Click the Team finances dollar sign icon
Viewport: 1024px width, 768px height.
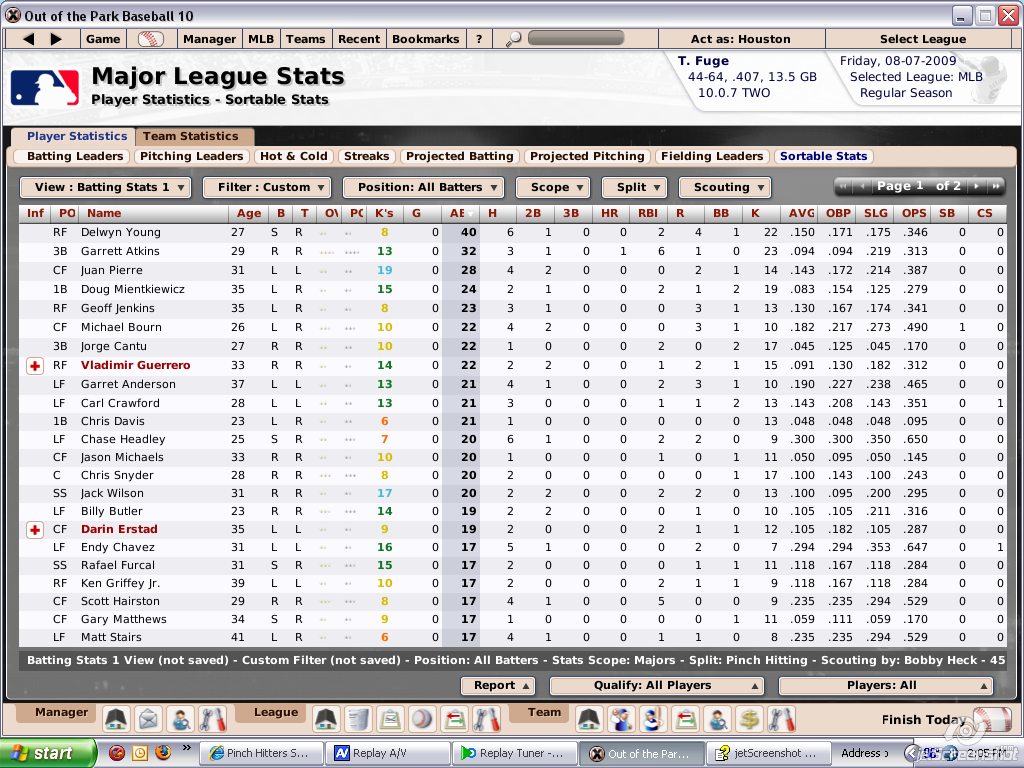749,719
